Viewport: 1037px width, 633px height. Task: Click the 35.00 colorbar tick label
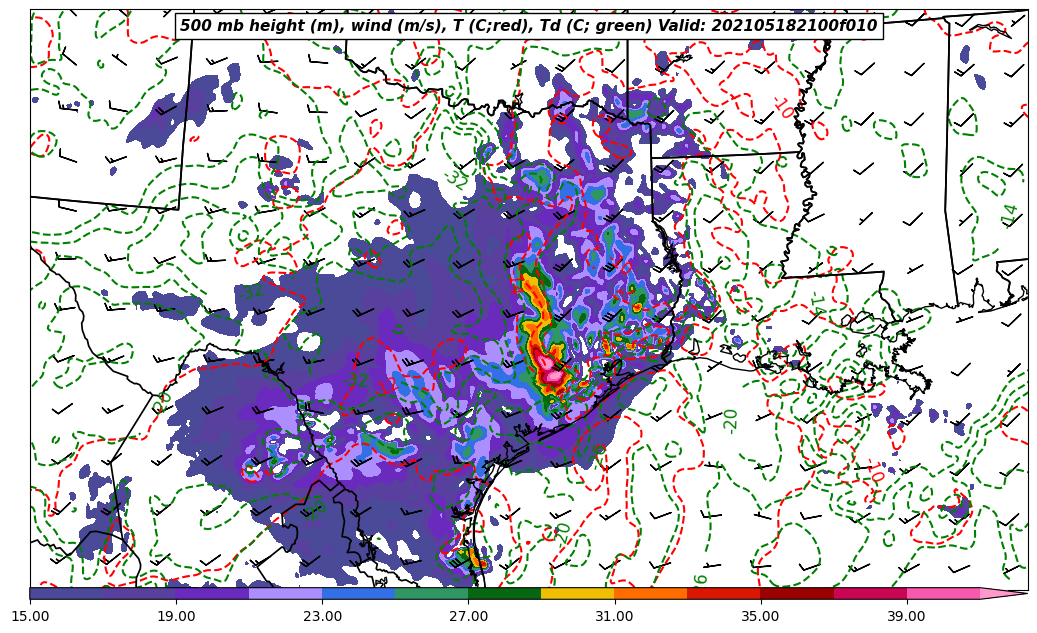760,616
